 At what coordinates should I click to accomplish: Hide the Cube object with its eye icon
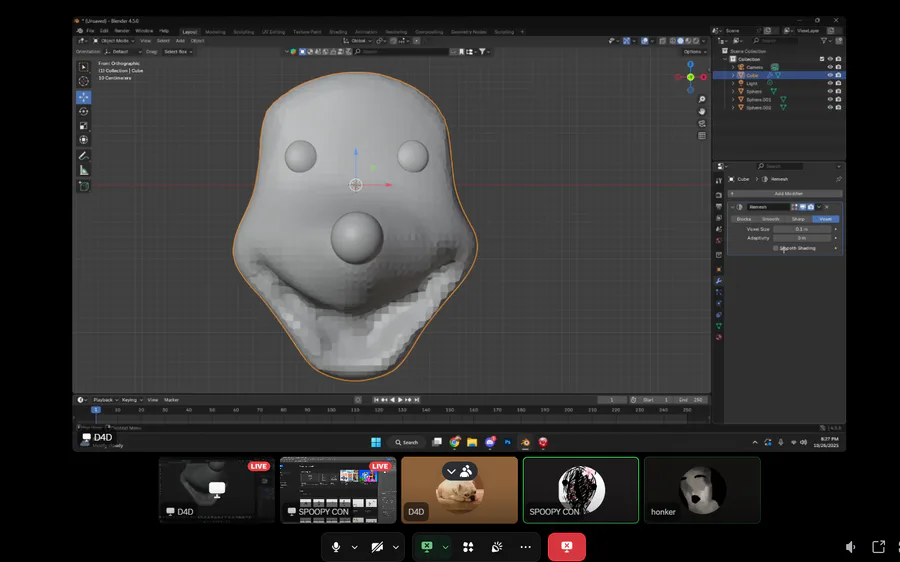click(829, 75)
